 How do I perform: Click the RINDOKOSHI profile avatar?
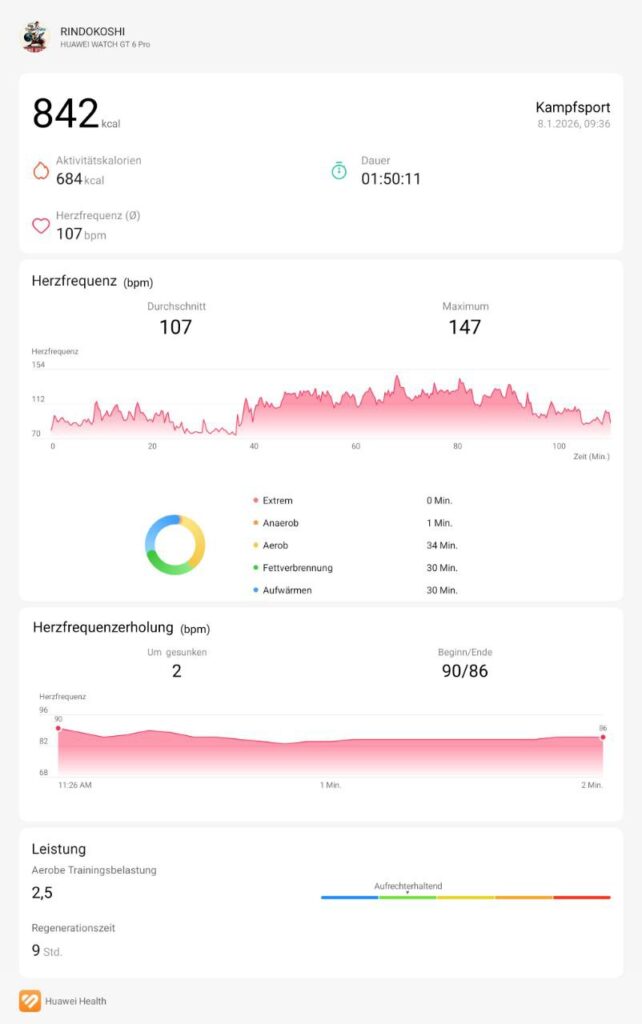click(x=34, y=37)
